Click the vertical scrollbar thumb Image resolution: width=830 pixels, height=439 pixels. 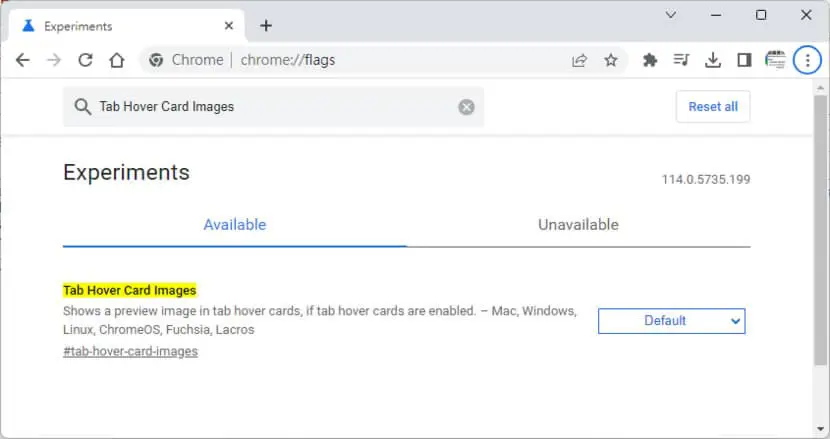820,230
